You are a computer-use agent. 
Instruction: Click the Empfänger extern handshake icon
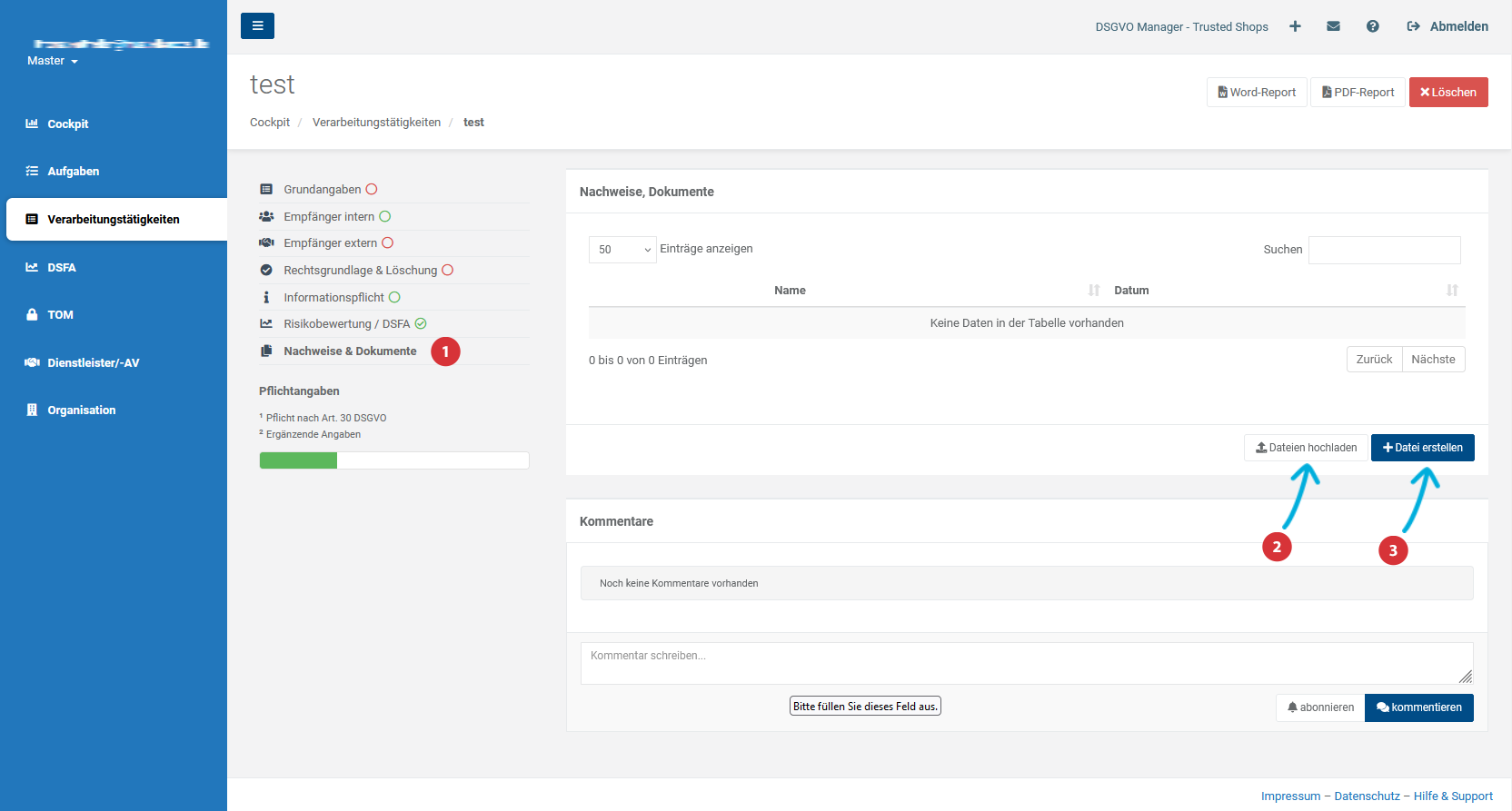point(266,243)
